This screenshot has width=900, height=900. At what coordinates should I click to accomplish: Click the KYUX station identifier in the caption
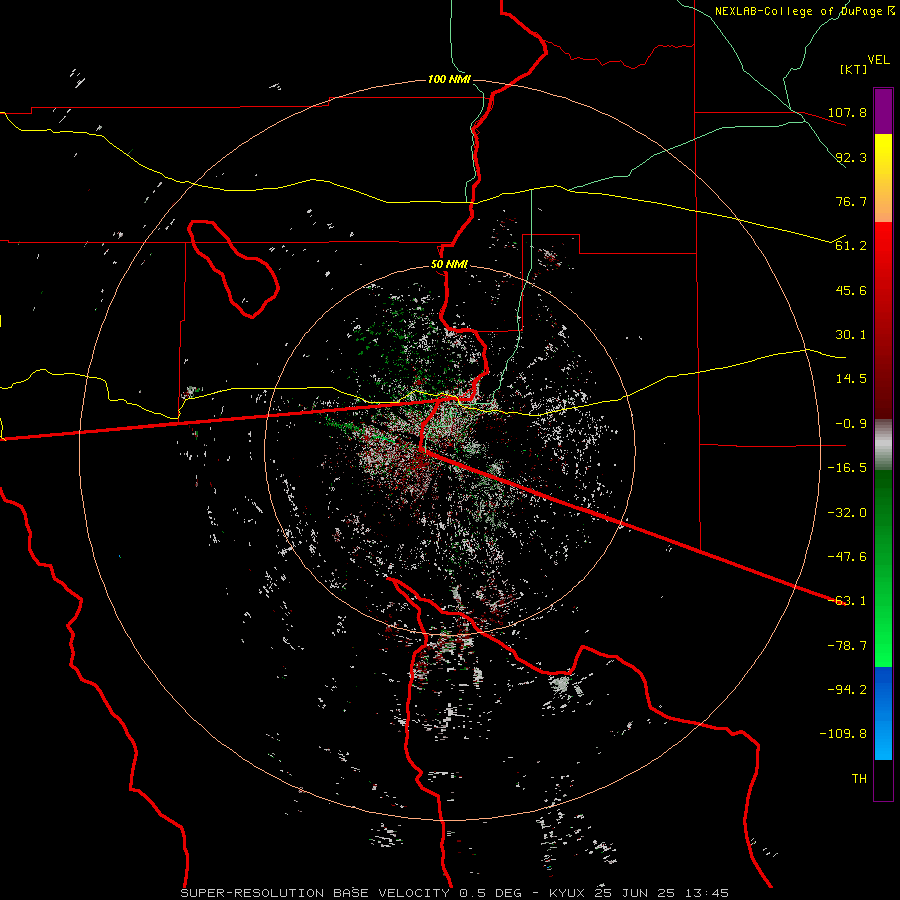click(567, 893)
